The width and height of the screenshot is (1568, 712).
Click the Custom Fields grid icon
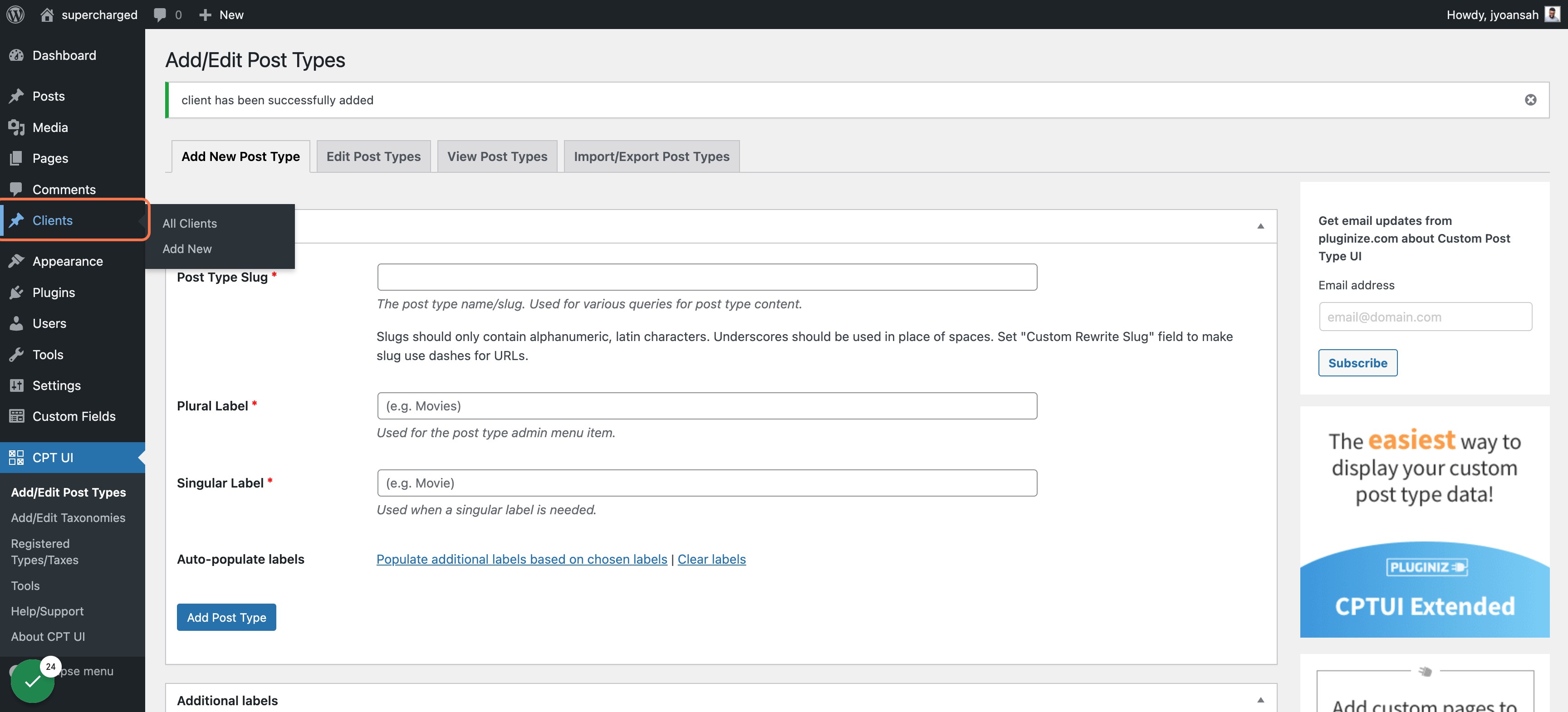(x=16, y=416)
